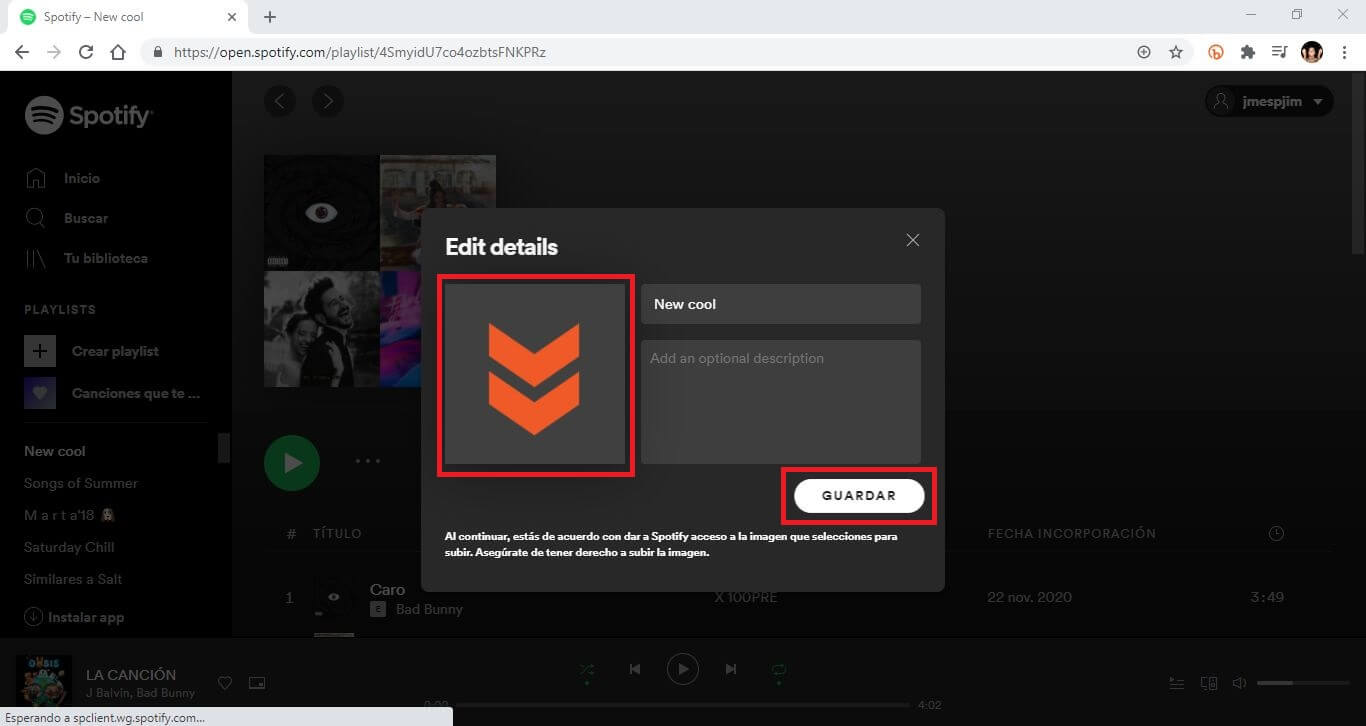
Task: Open picture-in-picture mini player icon
Action: point(257,683)
